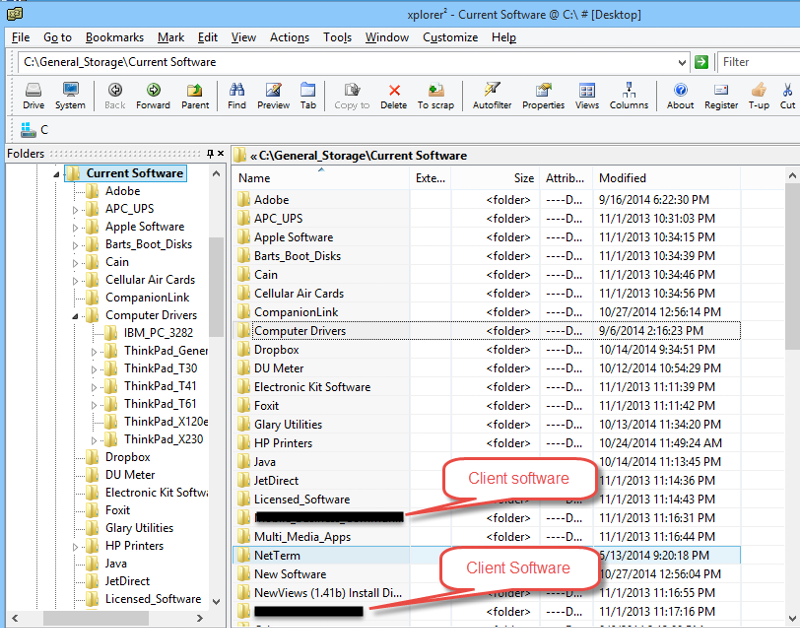Sort by the Extension column header

pyautogui.click(x=430, y=178)
